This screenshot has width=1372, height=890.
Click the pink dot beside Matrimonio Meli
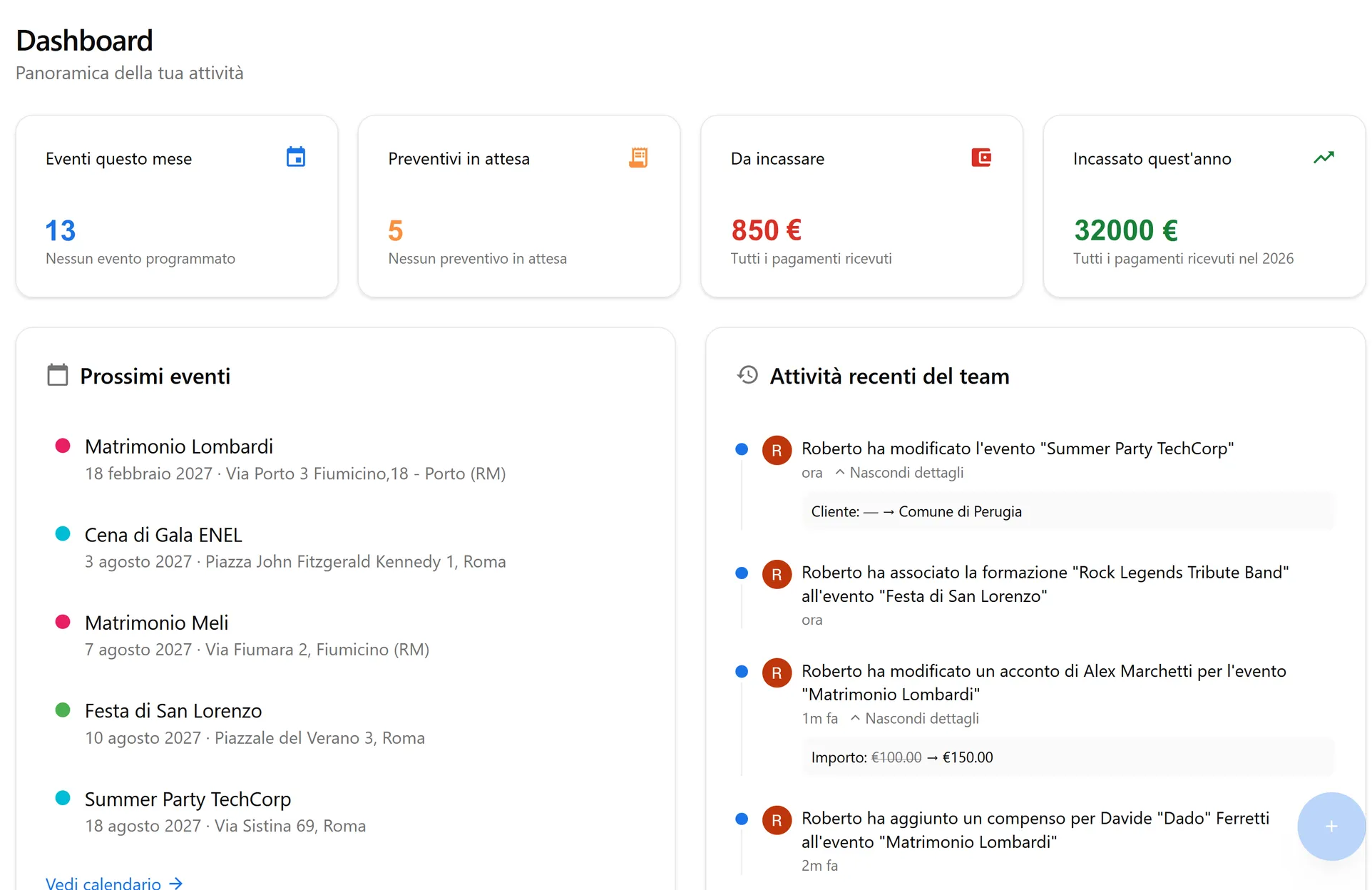(x=63, y=620)
